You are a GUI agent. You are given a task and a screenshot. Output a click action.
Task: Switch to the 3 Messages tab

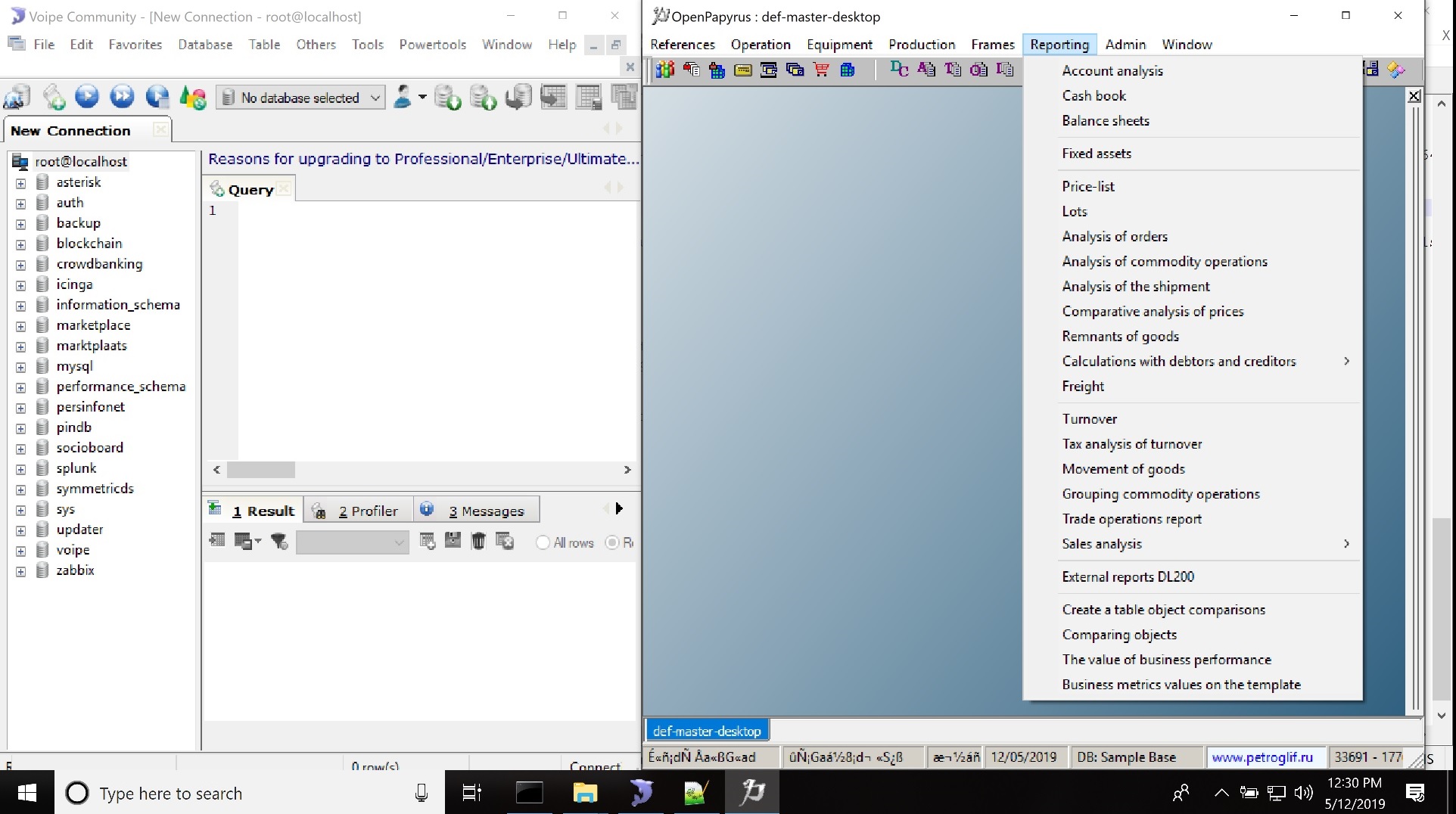pos(477,511)
